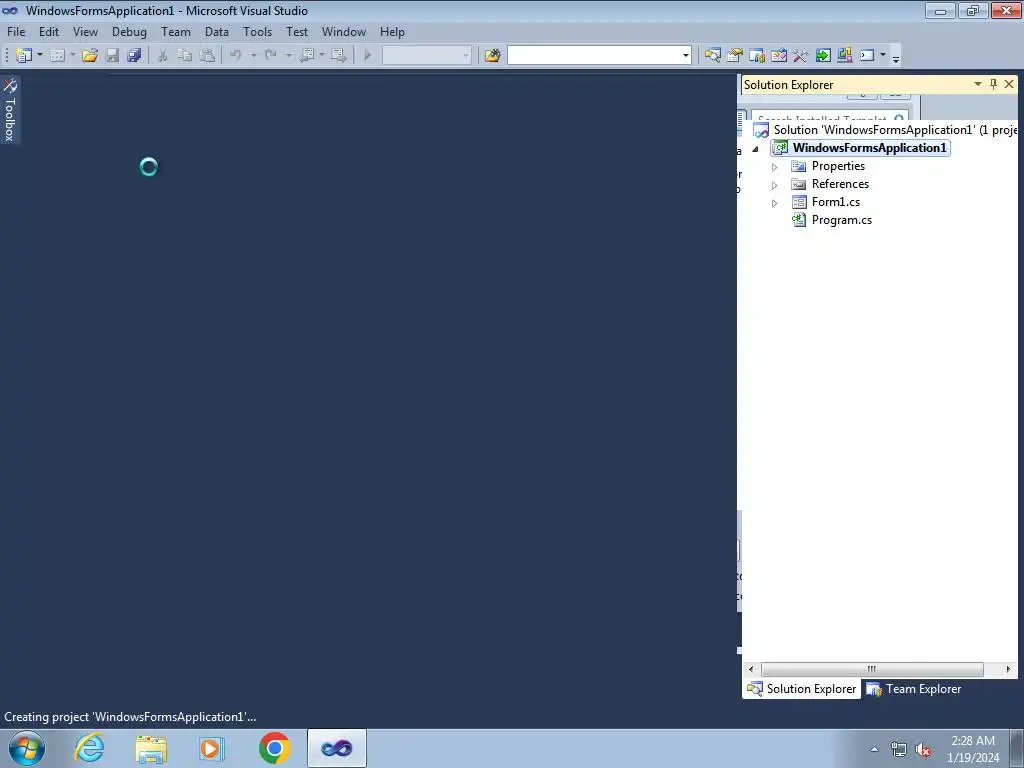Click the Paste clipboard icon
Viewport: 1024px width, 768px height.
pos(207,56)
